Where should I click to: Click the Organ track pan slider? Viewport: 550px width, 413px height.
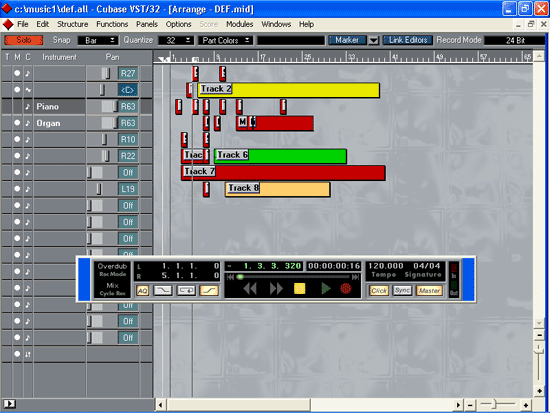(x=110, y=123)
